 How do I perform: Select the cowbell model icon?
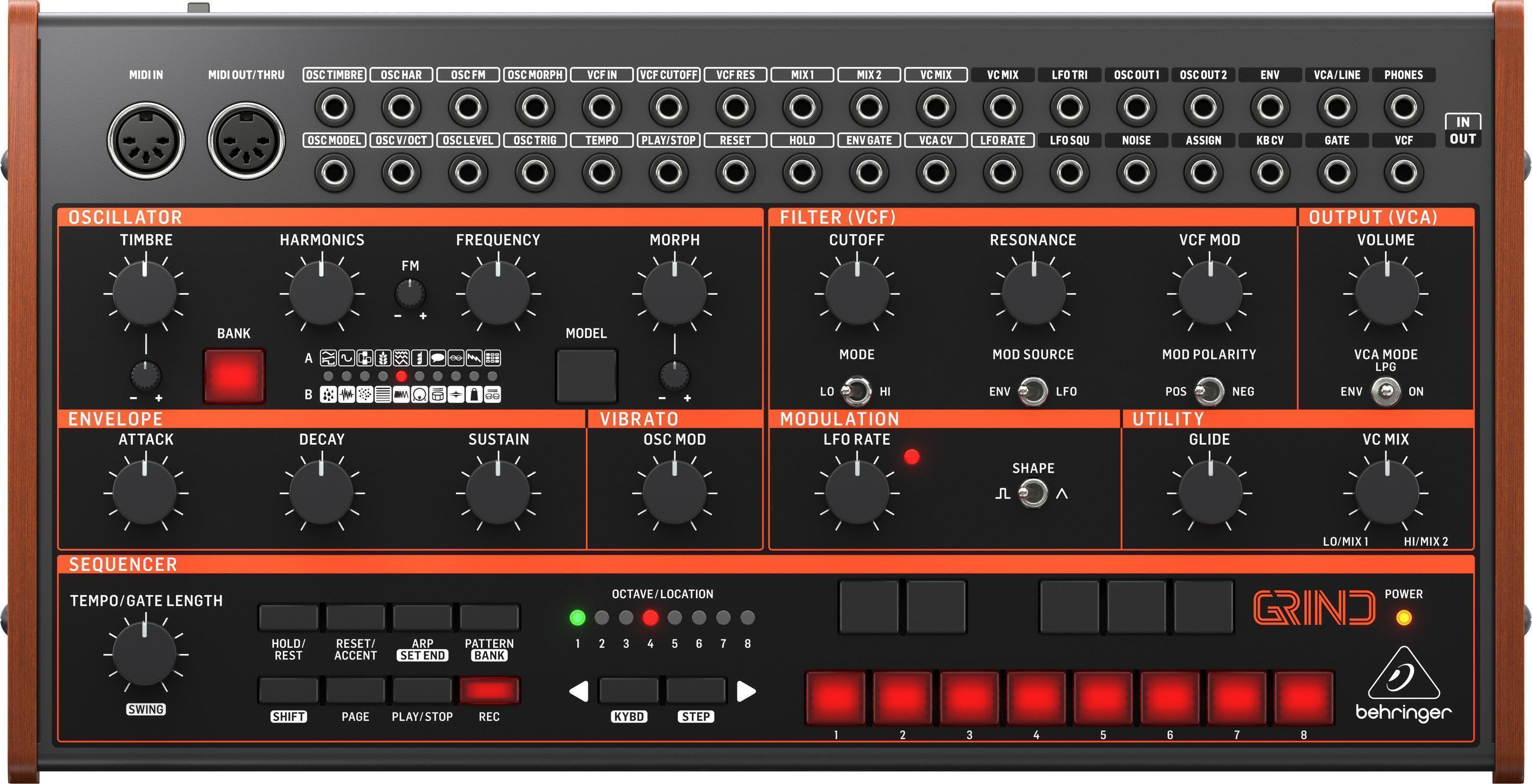click(474, 395)
